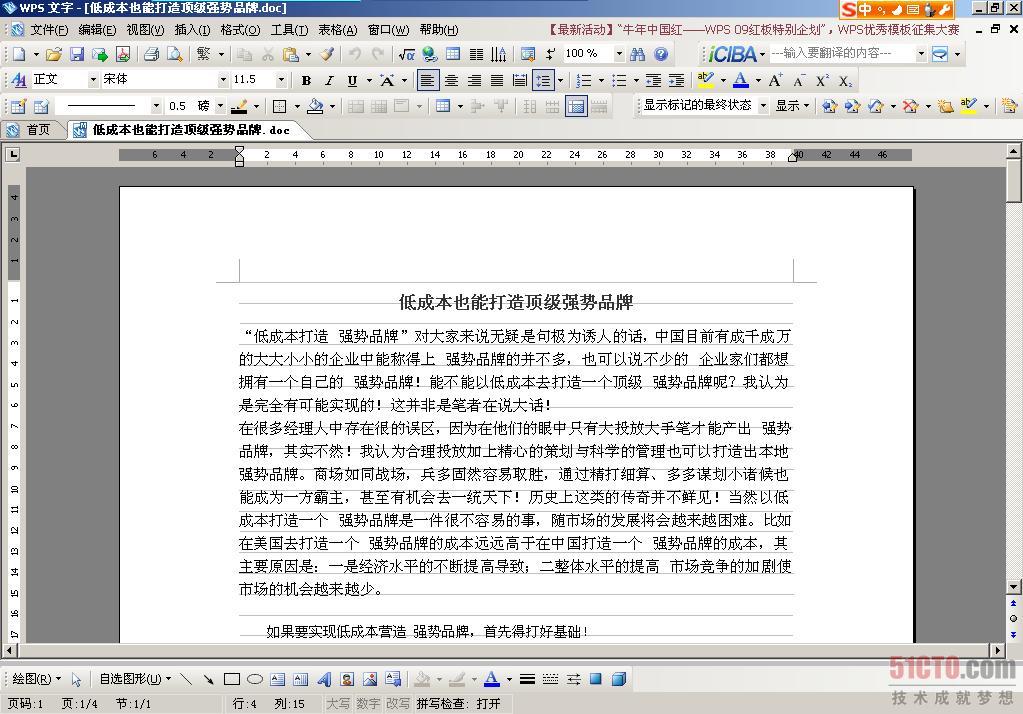This screenshot has height=714, width=1023.
Task: Open Print Preview
Action: coord(174,54)
